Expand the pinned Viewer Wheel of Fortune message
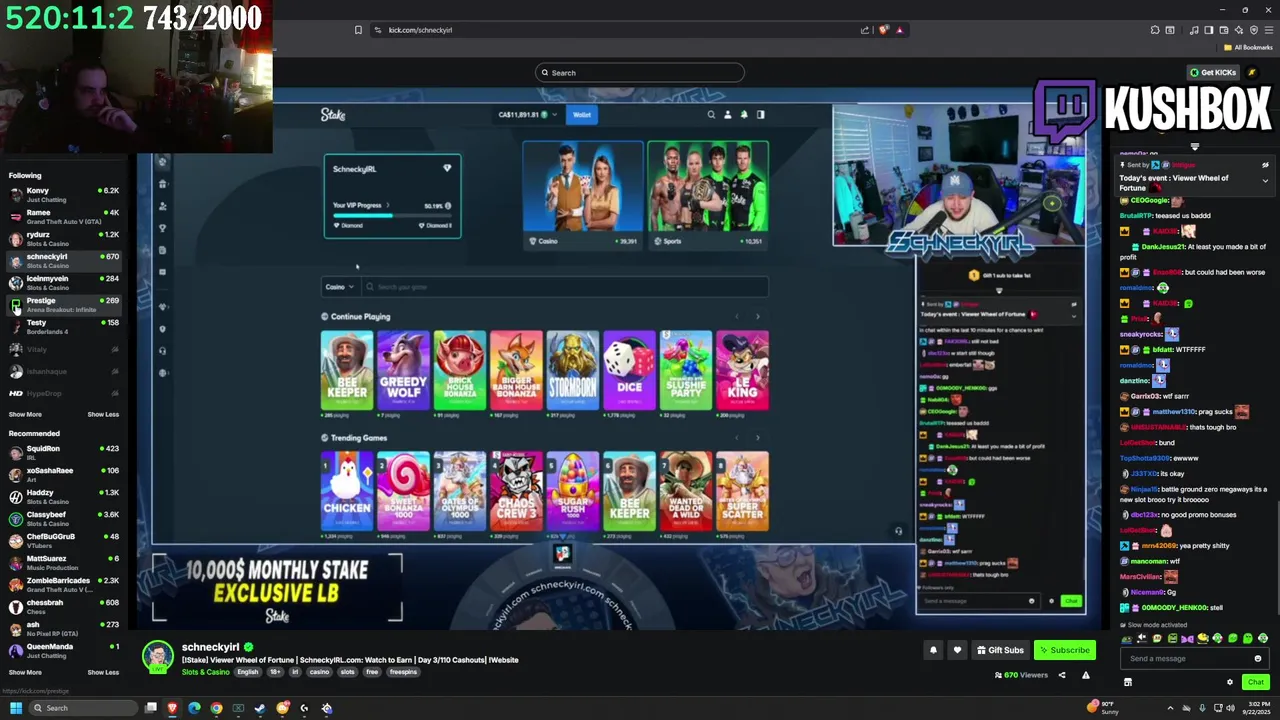Screen dimensions: 1280x720 1265,181
